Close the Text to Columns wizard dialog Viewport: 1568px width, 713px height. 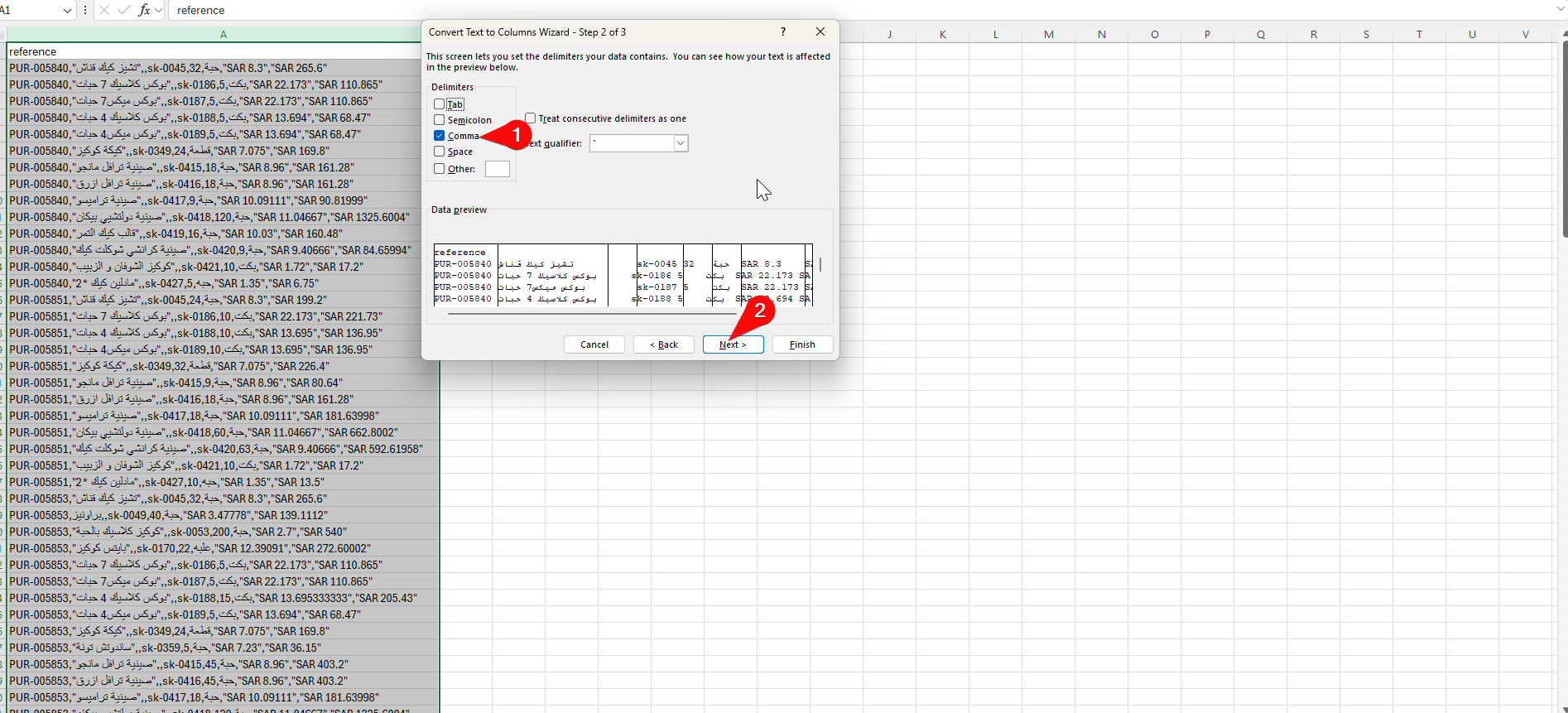tap(820, 31)
